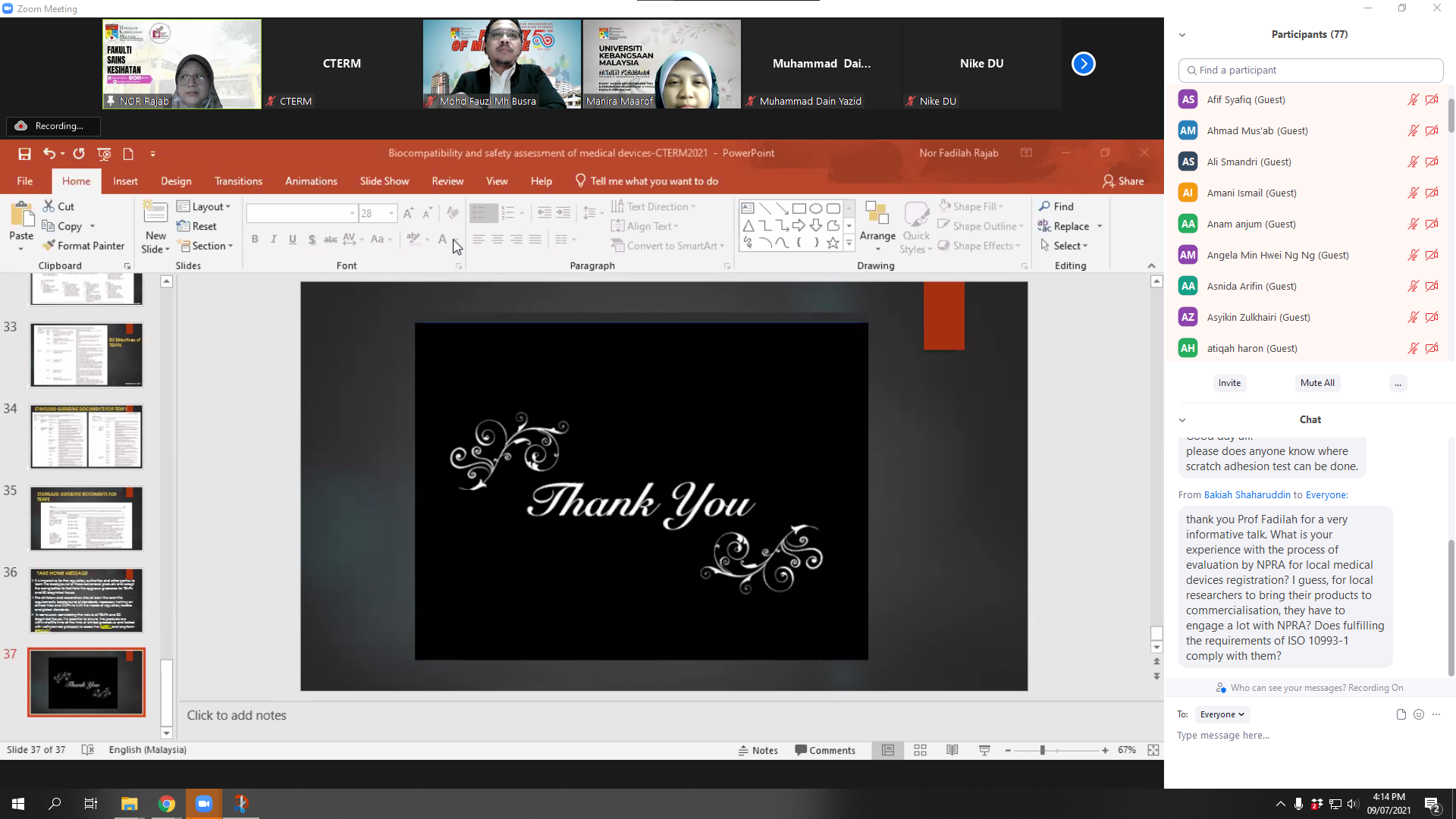Viewport: 1456px width, 819px height.
Task: Click the Format Painter tool
Action: [x=83, y=246]
